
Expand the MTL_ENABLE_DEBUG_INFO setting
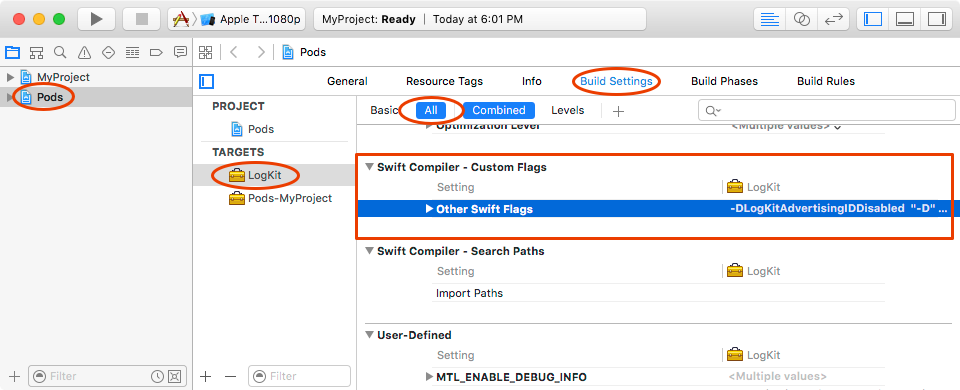(429, 377)
